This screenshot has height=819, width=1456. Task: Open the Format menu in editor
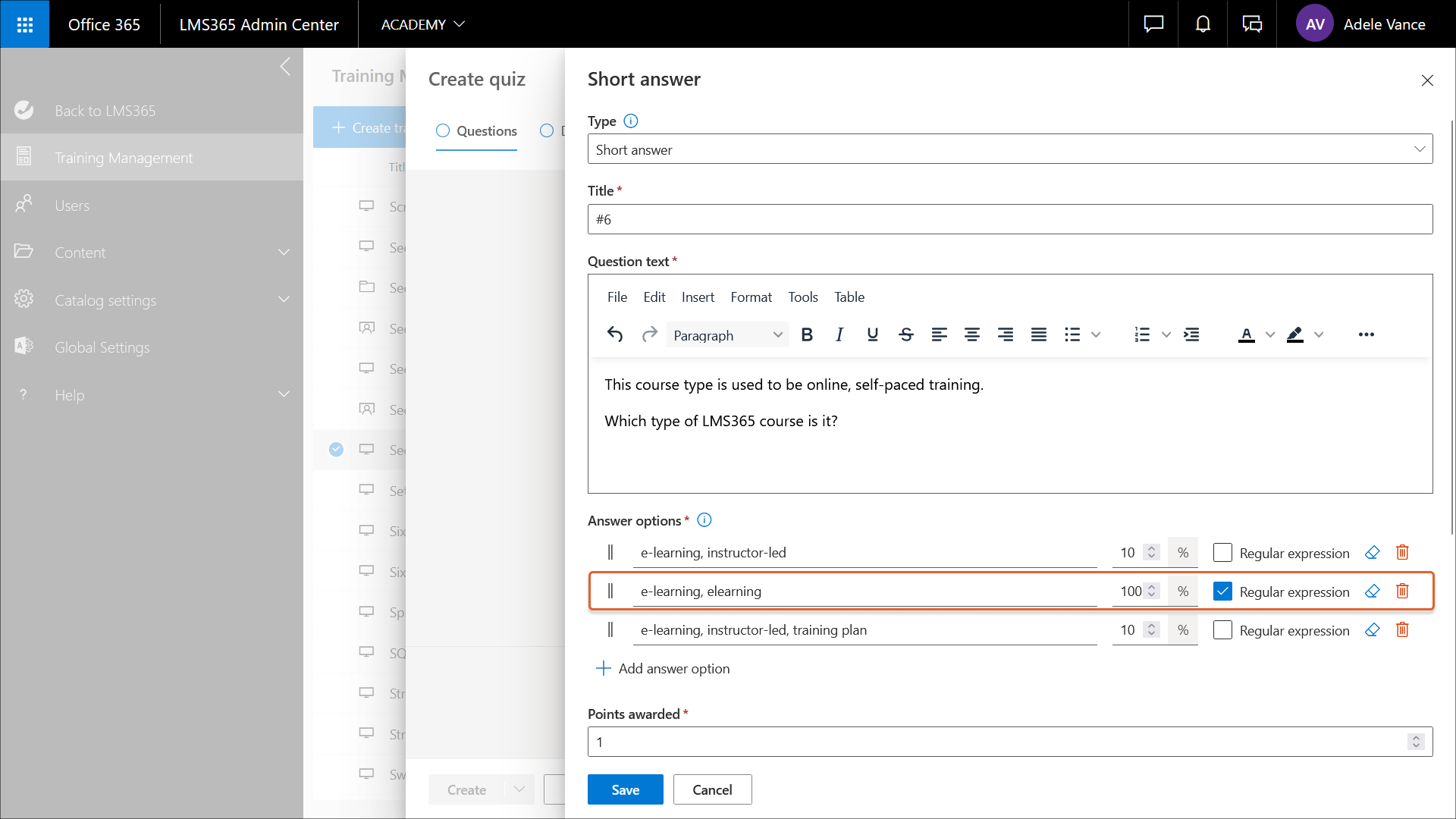pyautogui.click(x=751, y=297)
